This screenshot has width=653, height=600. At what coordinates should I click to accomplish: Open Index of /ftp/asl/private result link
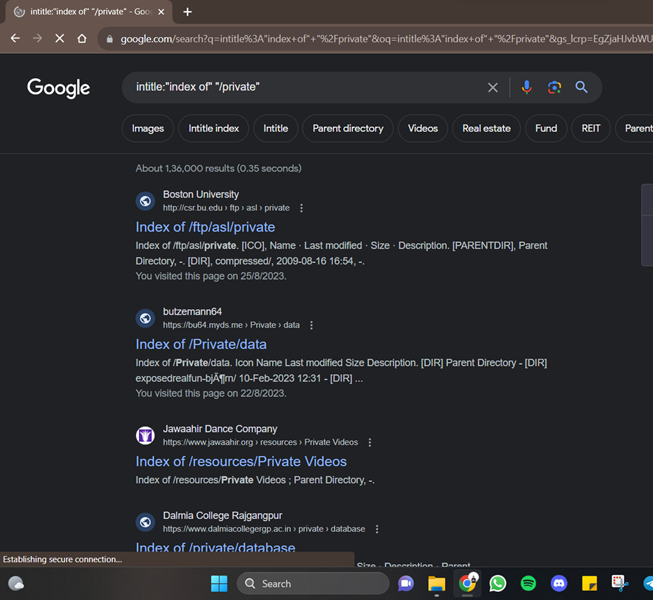click(x=205, y=227)
